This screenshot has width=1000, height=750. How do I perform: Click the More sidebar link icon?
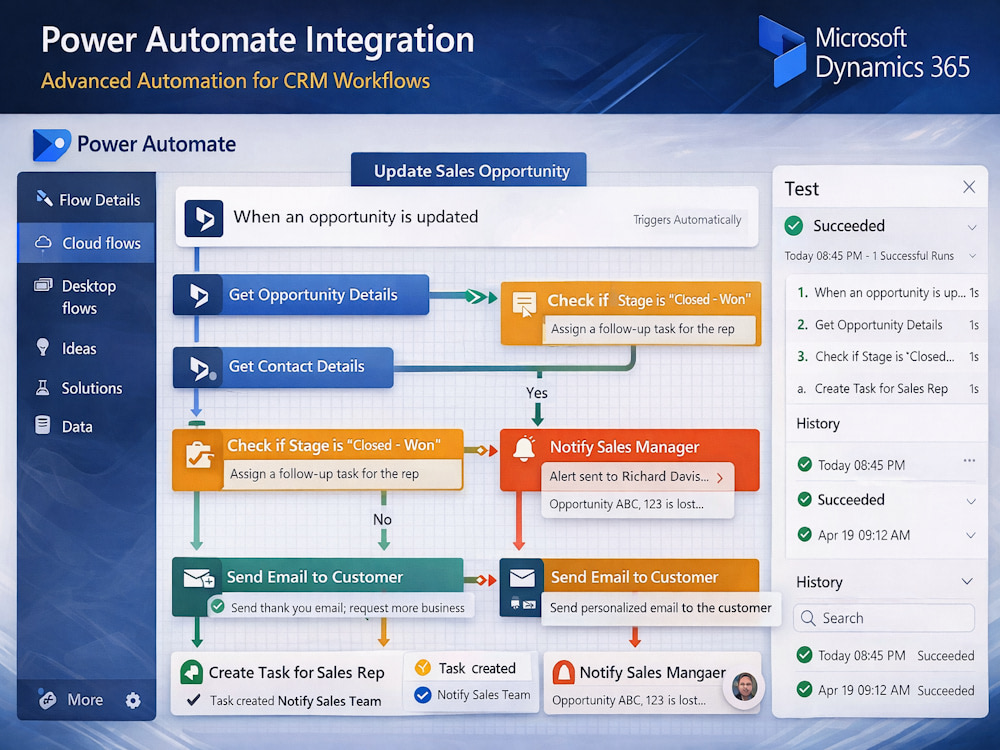(47, 700)
